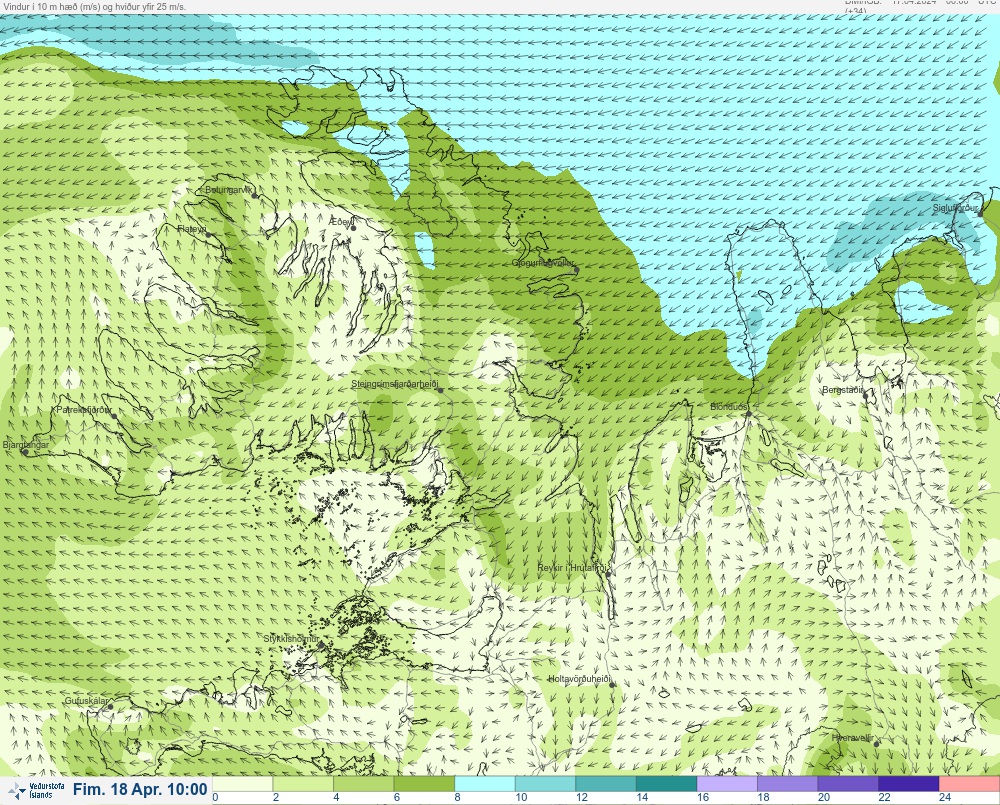Click the 10–12 m/s turquoise legend swatch
Viewport: 1000px width, 805px height.
(545, 783)
